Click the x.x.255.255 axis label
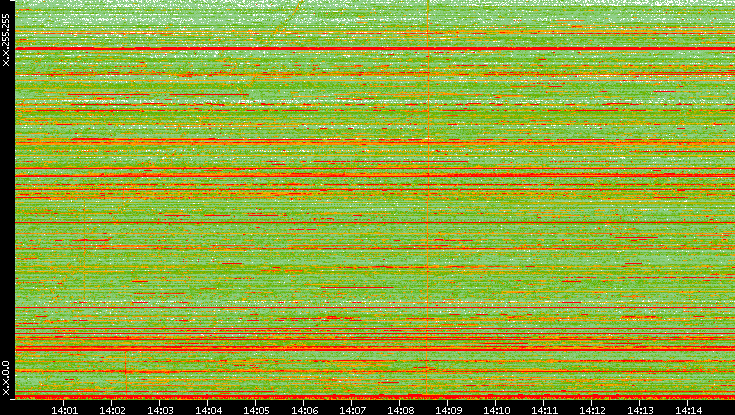735x415 pixels. 6,40
